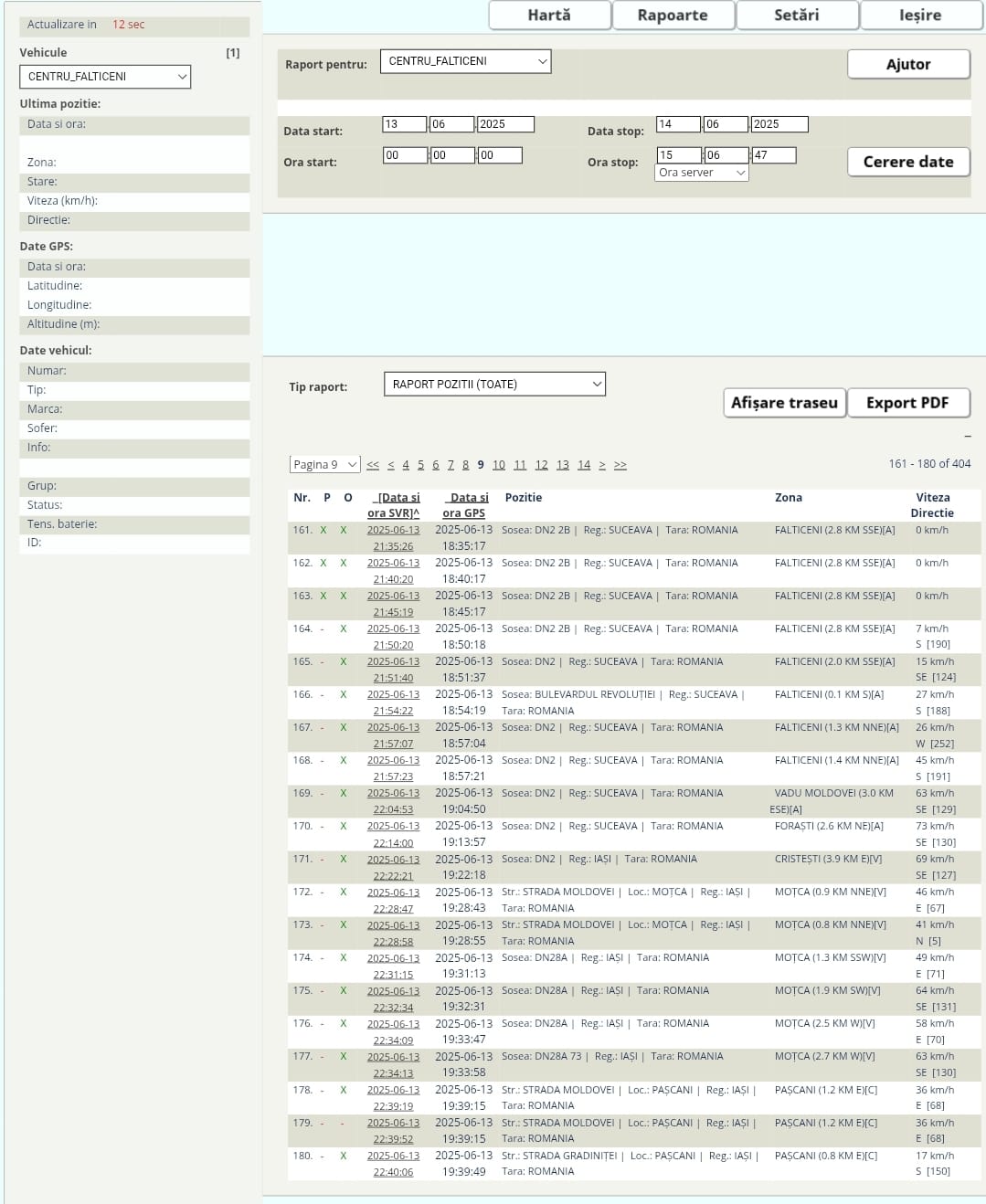Viewport: 986px width, 1204px height.
Task: Open row 161 timestamp link 21:35:26
Action: coord(393,546)
